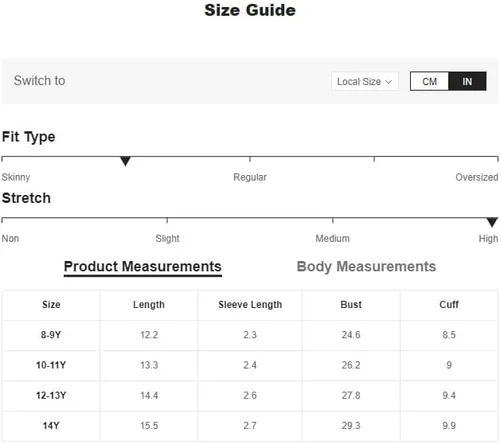Image resolution: width=500 pixels, height=444 pixels.
Task: Switch units to CM
Action: 430,81
